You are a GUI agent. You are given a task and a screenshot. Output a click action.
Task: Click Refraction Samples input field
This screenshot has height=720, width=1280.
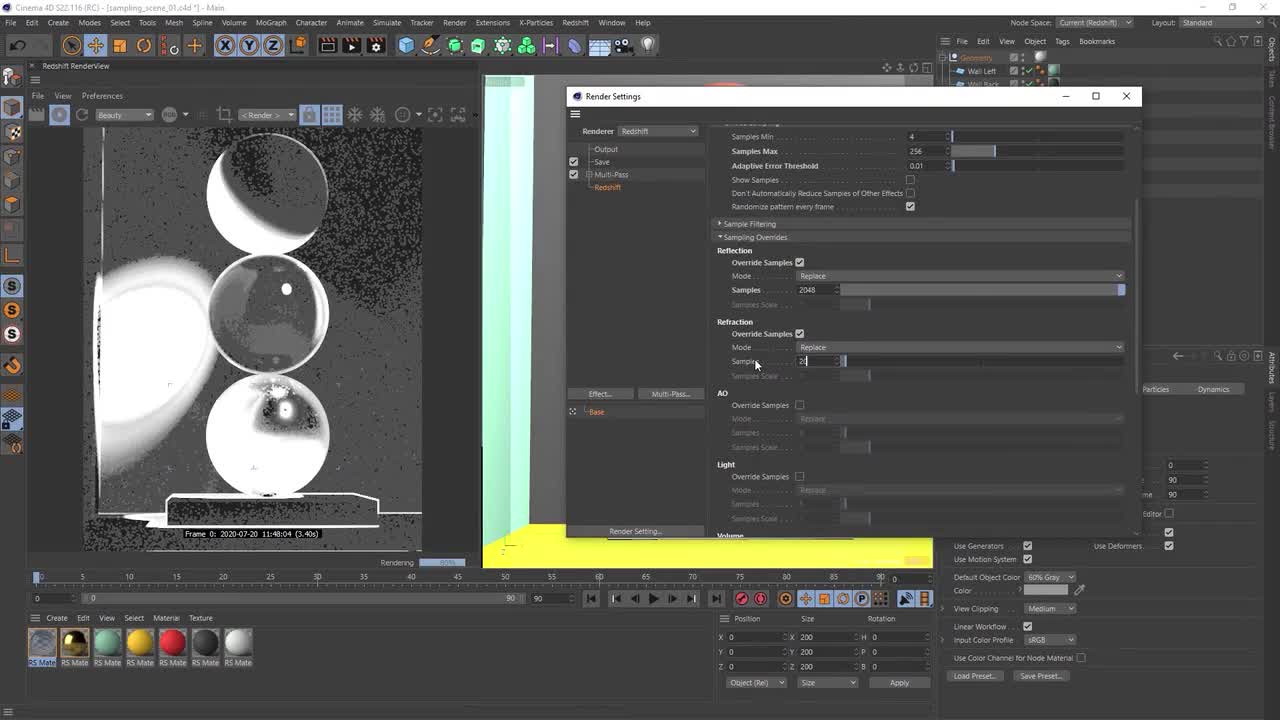click(815, 362)
